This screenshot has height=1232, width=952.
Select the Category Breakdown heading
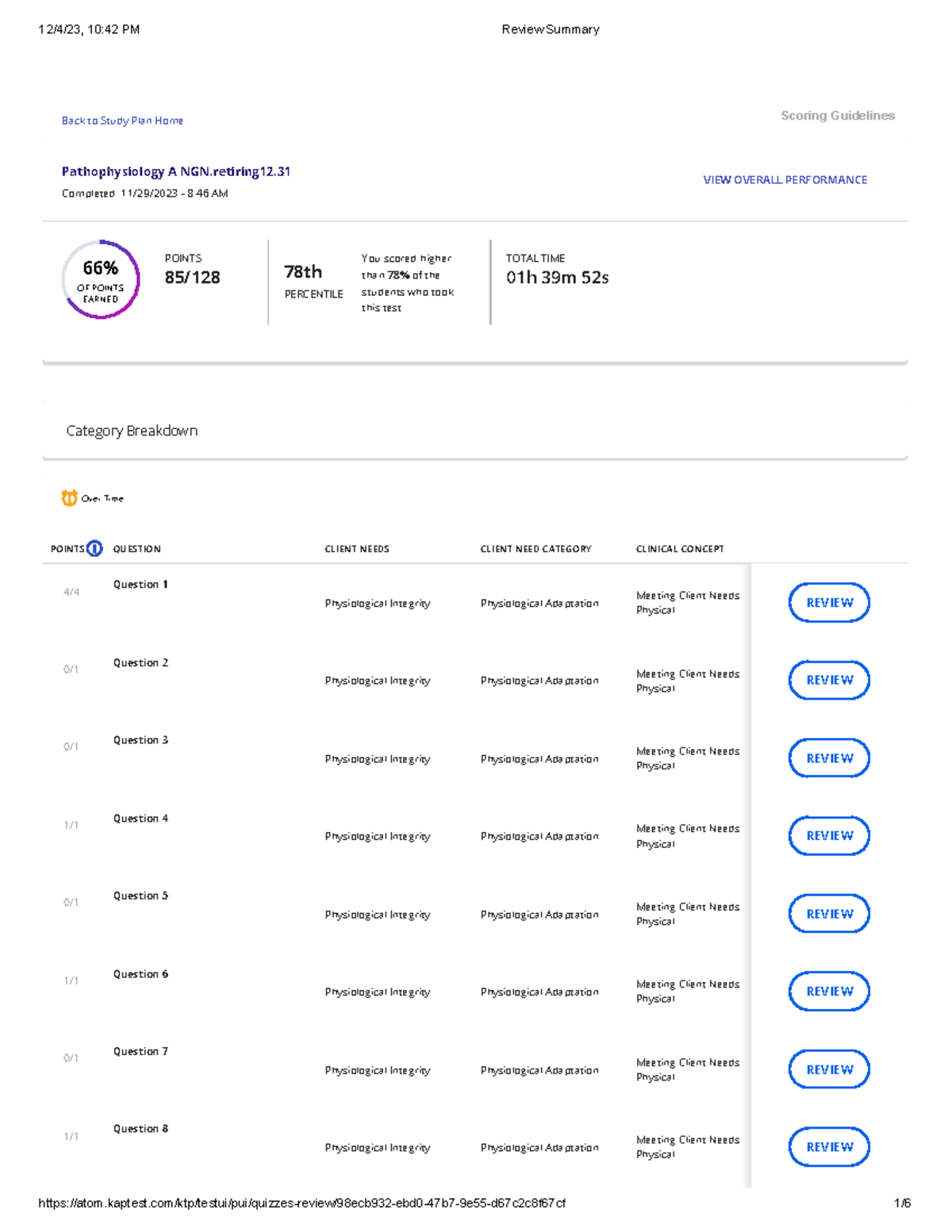coord(132,431)
